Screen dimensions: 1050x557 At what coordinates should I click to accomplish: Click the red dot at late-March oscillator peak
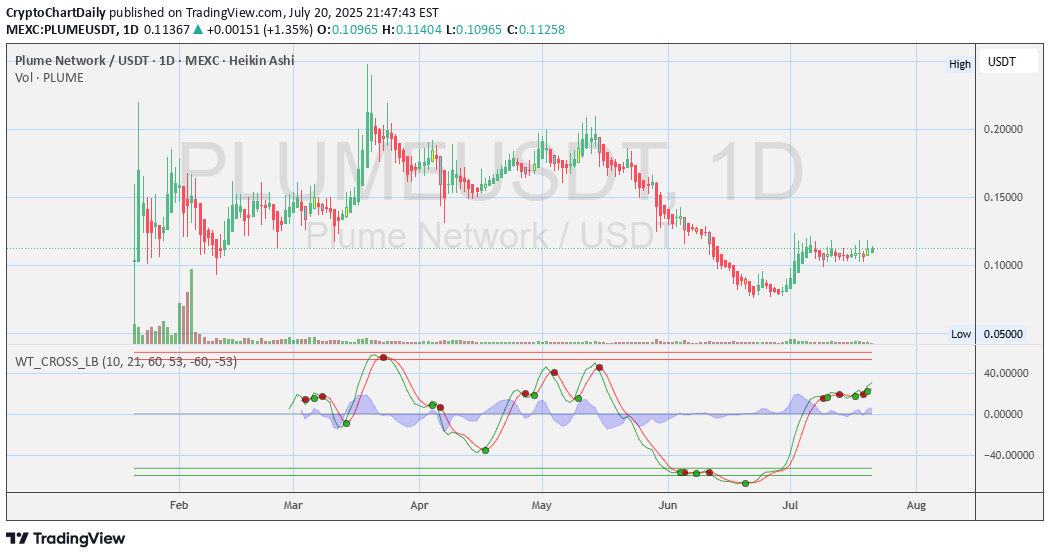pos(384,357)
